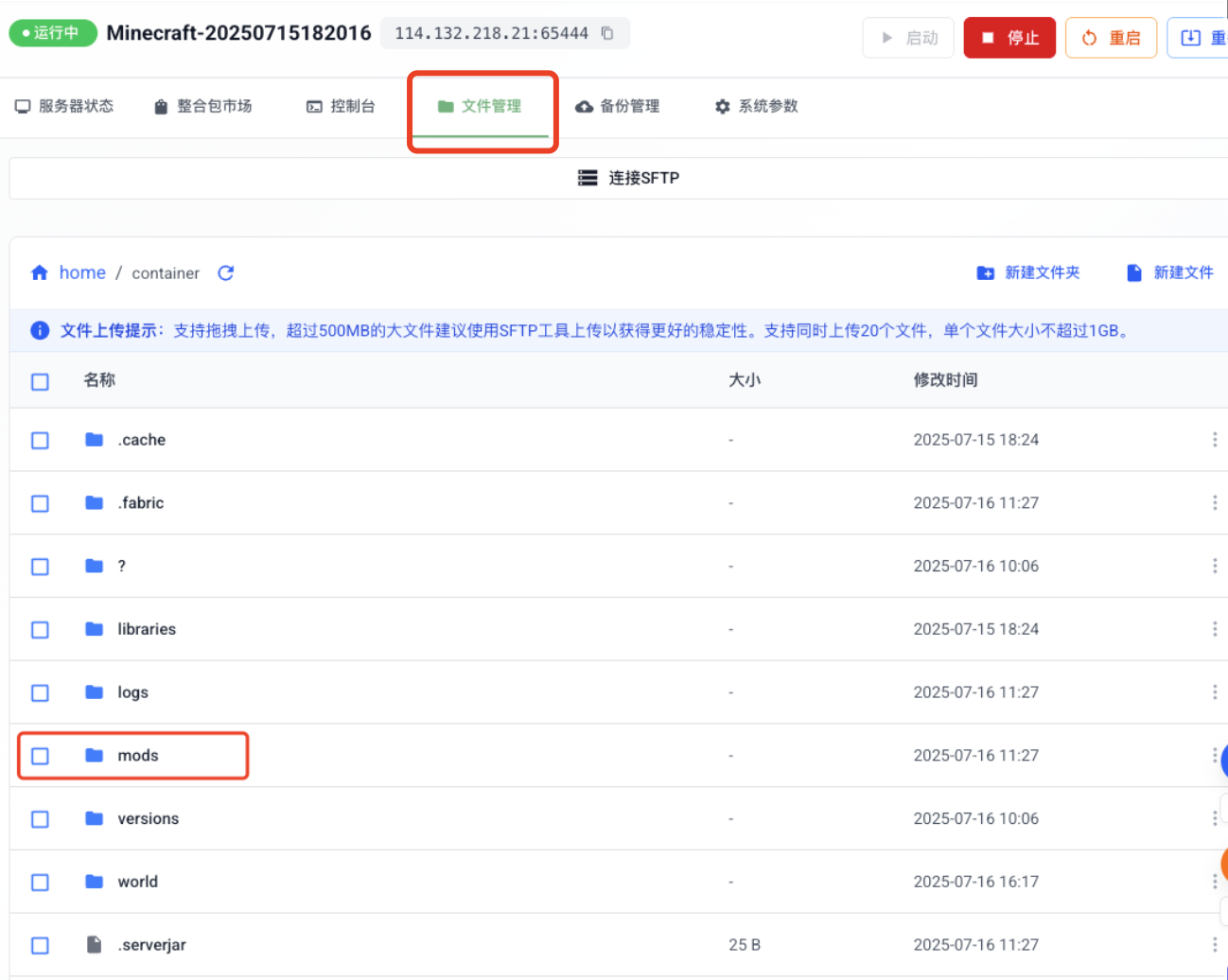Viewport: 1228px width, 980px height.
Task: Click the 2025-07-16 16:17 timestamp
Action: click(975, 882)
